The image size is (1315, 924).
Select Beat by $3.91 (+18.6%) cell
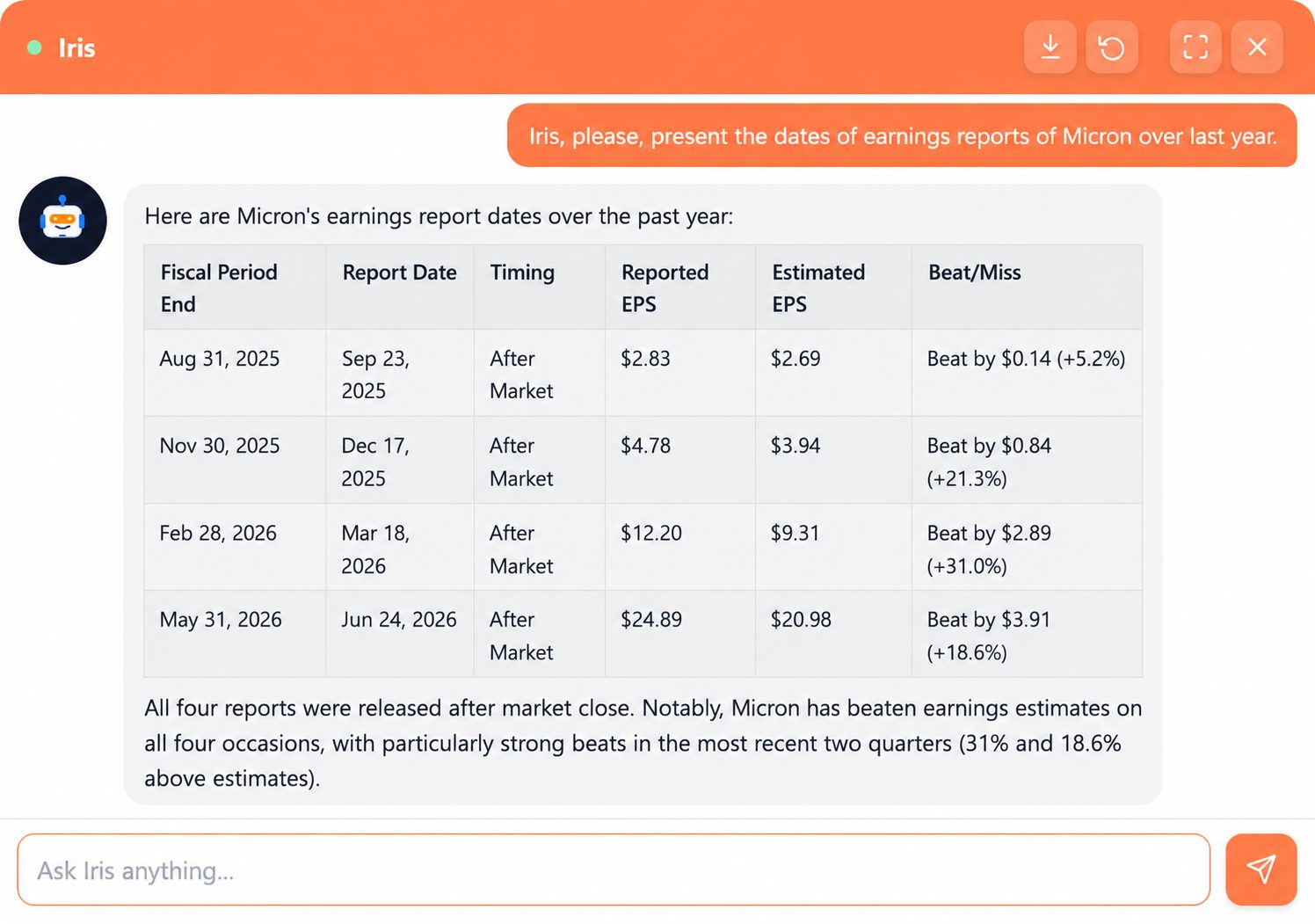point(1027,634)
